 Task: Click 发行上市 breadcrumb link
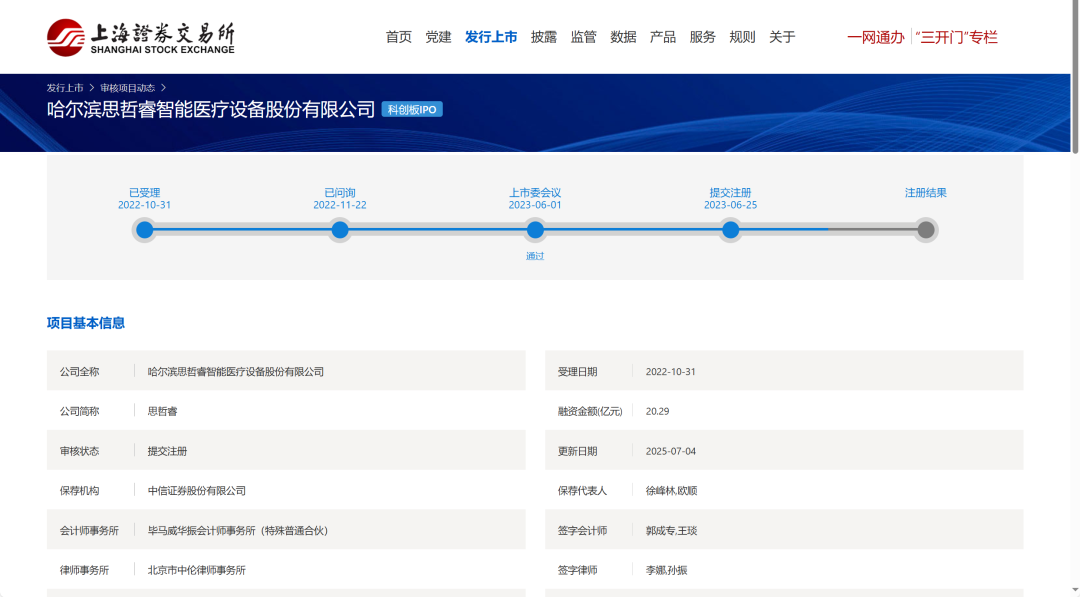click(x=65, y=88)
